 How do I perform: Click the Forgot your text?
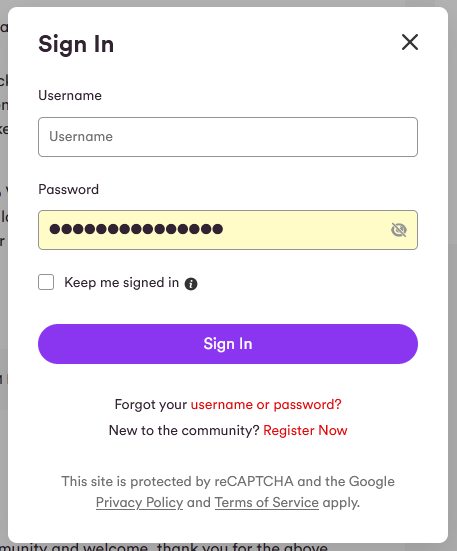point(151,405)
